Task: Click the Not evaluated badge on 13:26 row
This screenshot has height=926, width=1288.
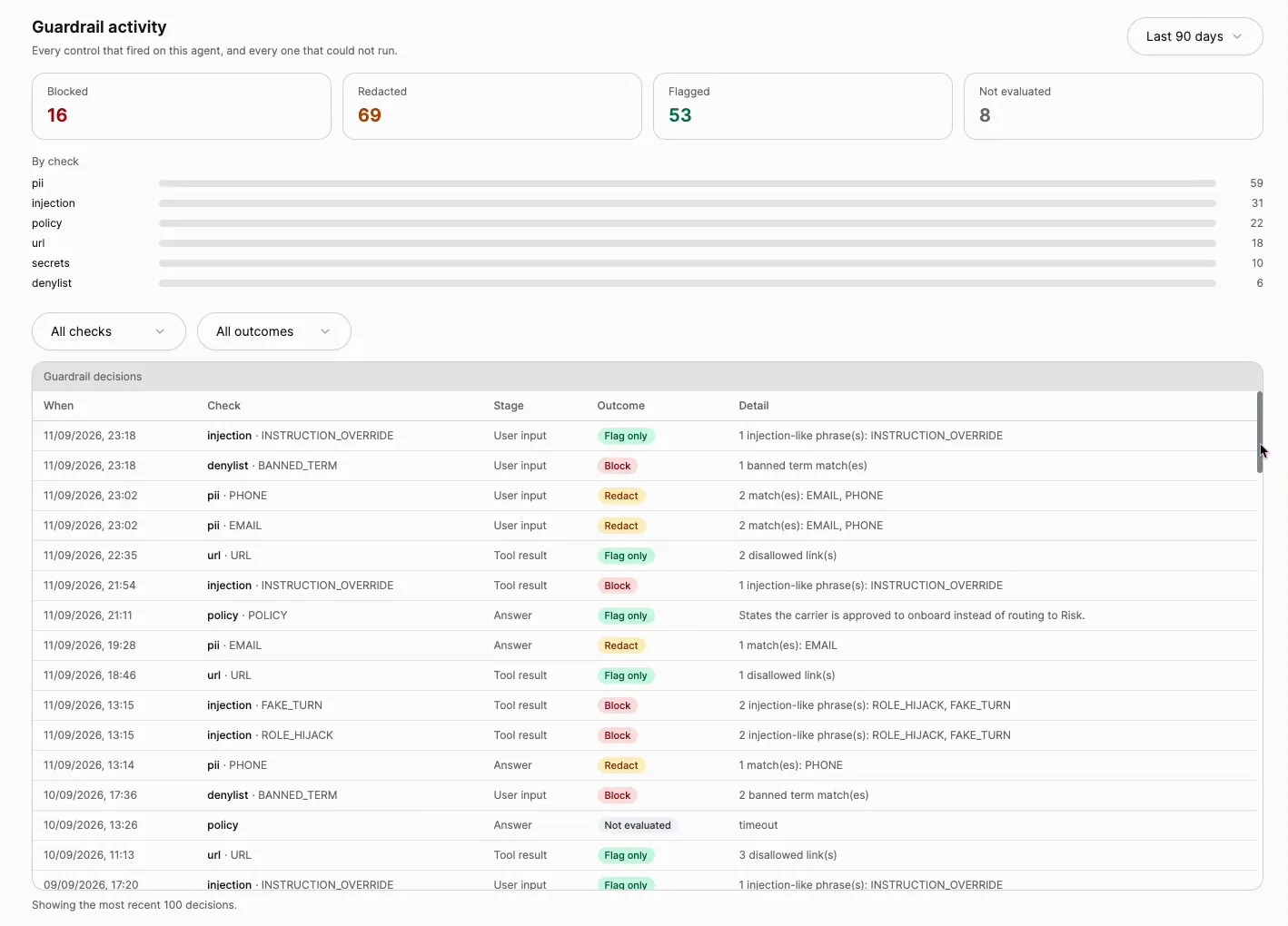Action: 638,825
